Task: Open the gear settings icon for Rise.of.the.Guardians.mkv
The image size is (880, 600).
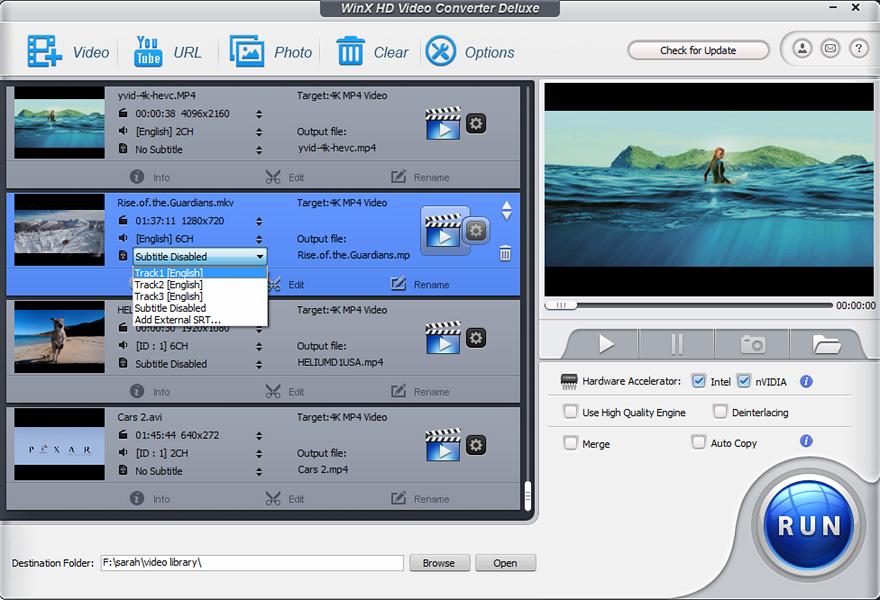Action: (x=474, y=231)
